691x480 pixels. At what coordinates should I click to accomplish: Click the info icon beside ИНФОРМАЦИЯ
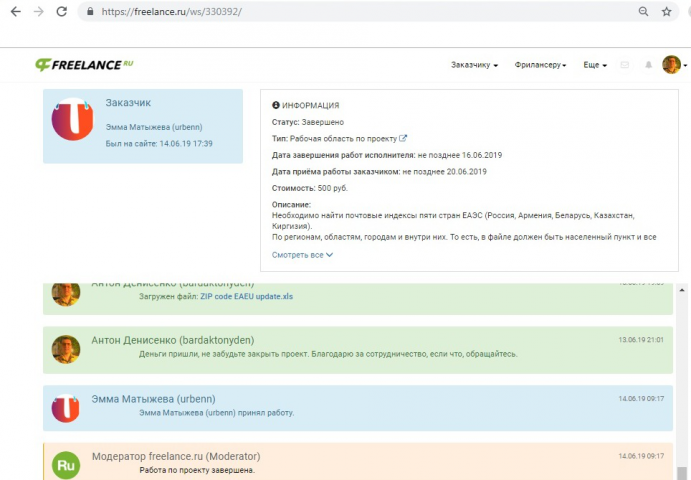point(276,105)
